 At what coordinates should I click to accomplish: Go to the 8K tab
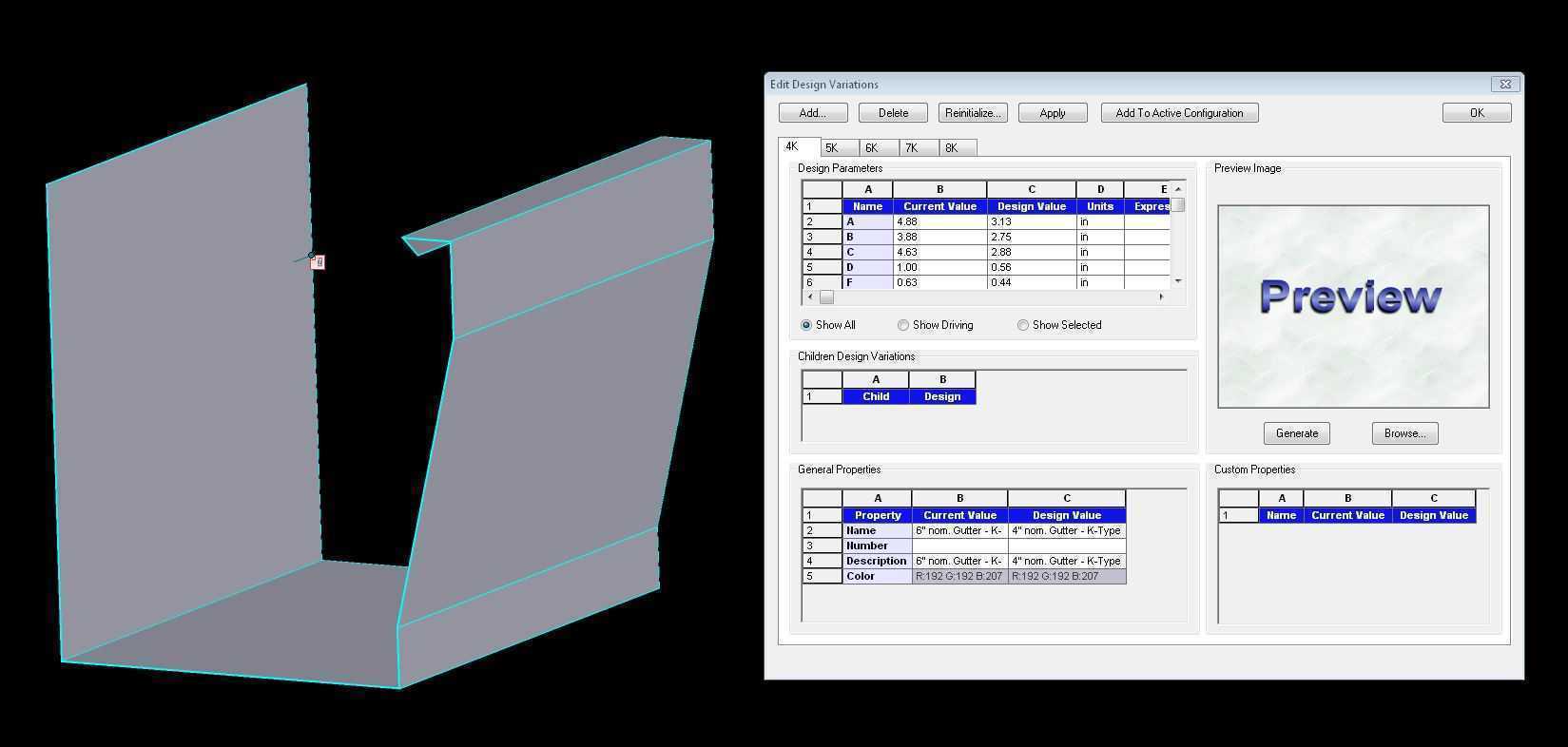(958, 148)
